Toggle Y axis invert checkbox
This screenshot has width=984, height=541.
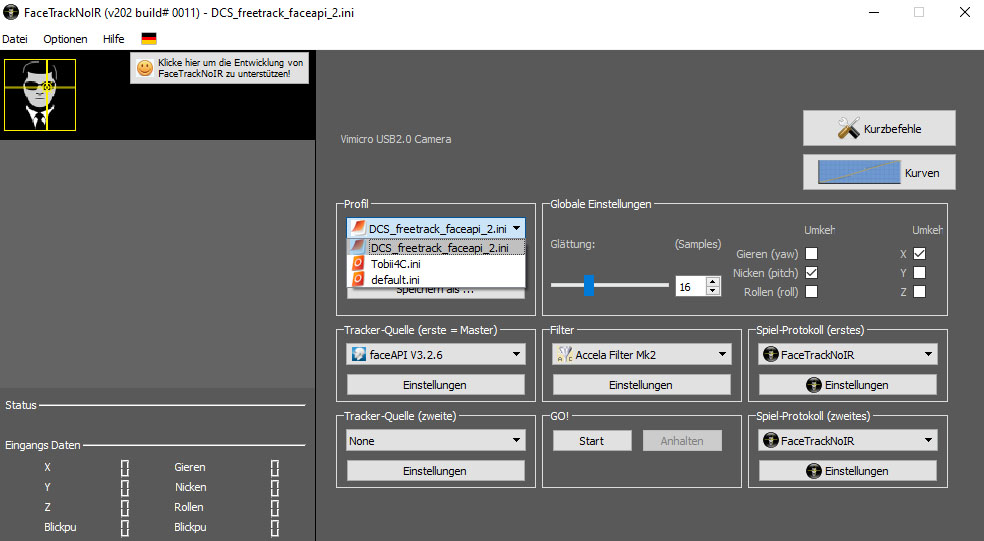[919, 272]
